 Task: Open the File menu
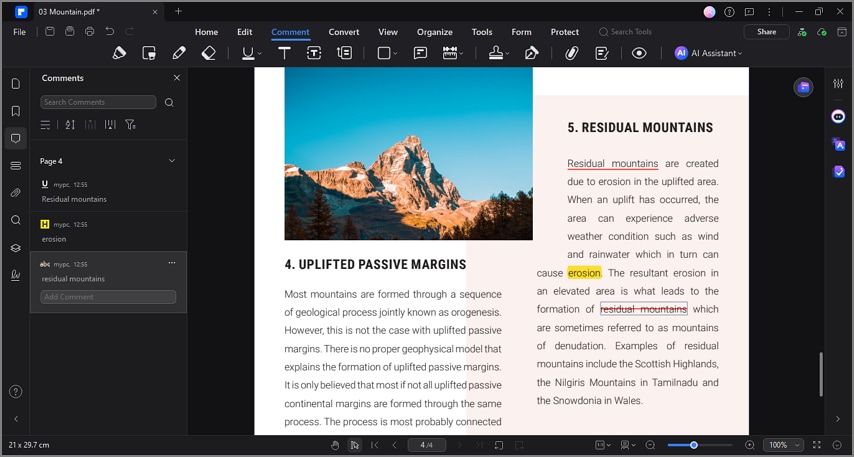[20, 32]
